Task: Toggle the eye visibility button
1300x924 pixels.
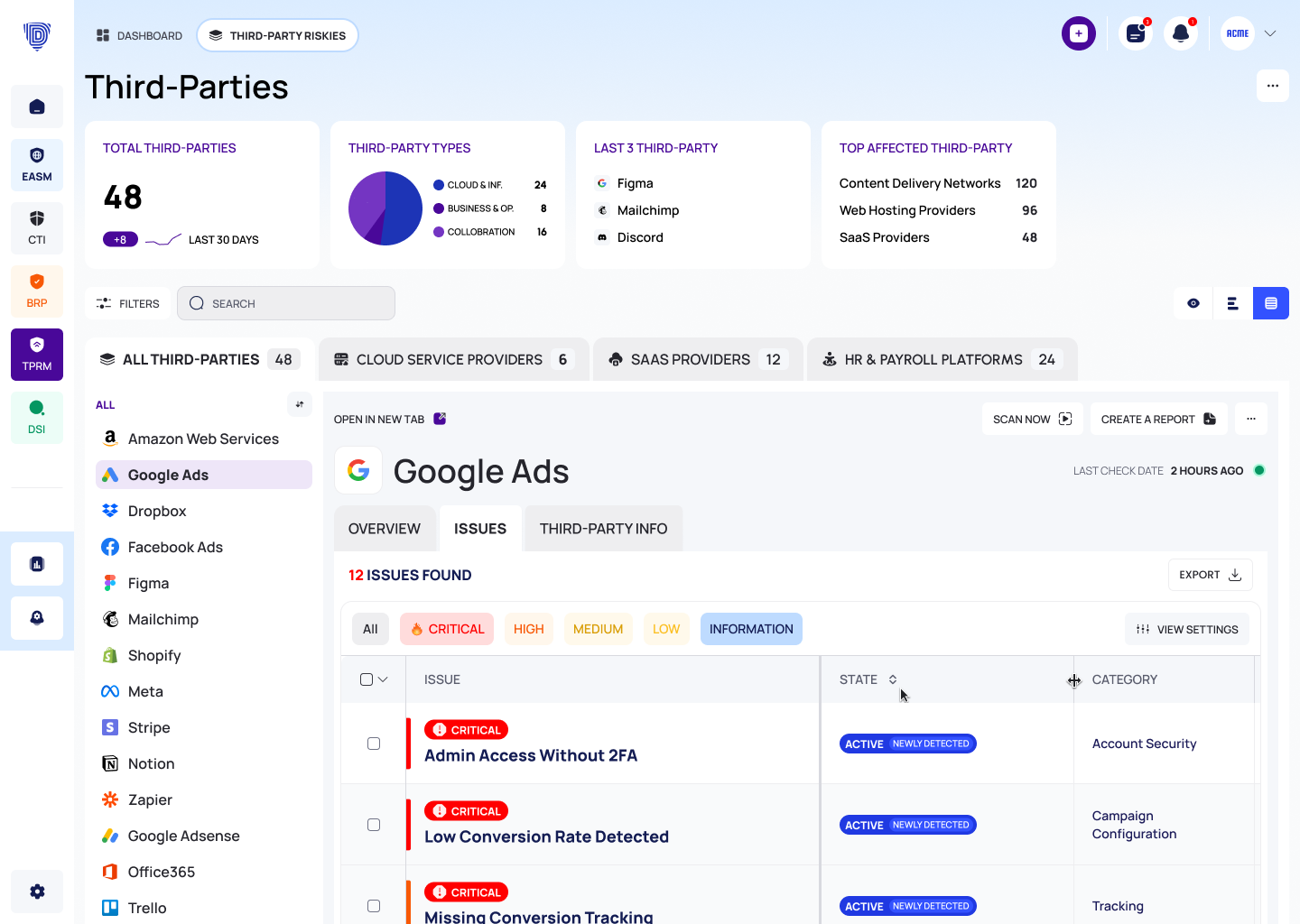Action: (x=1193, y=303)
